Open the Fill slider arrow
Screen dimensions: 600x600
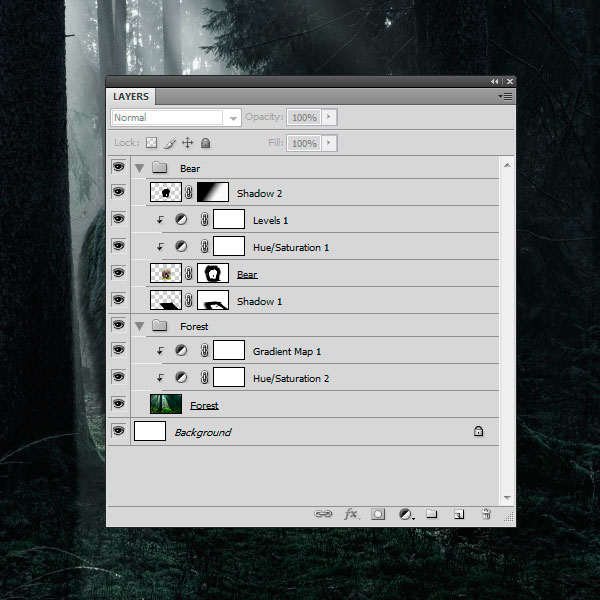pos(329,143)
